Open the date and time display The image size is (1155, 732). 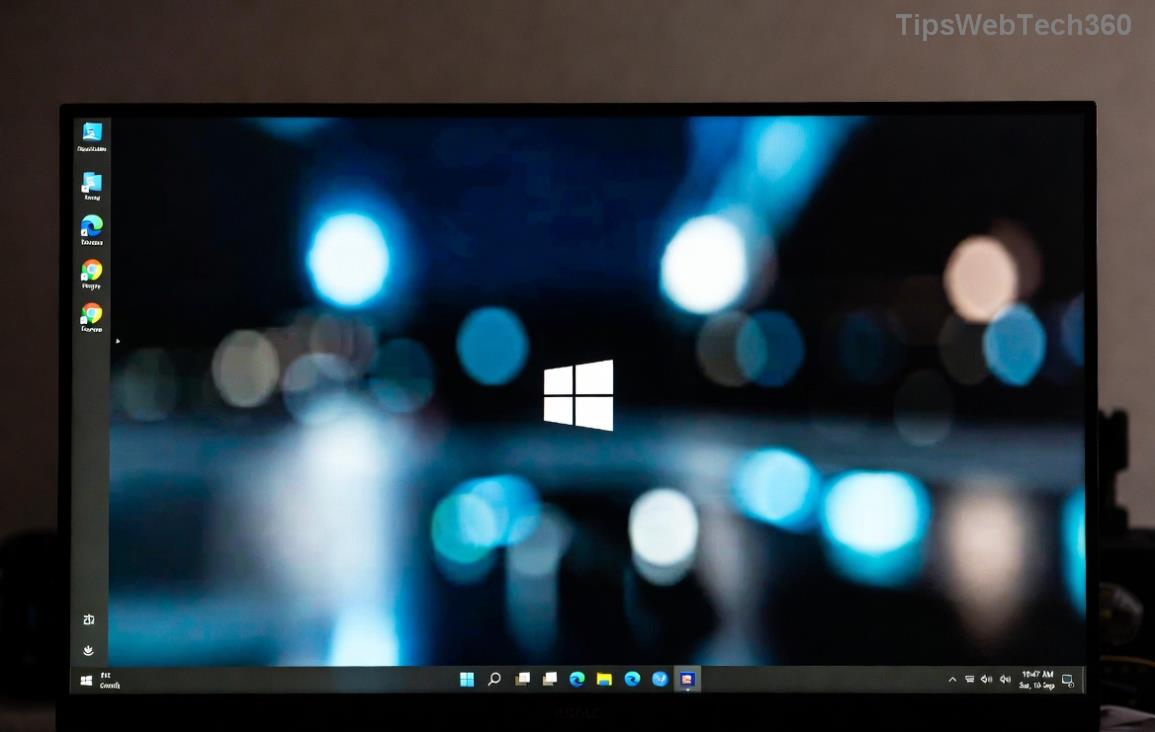(1040, 680)
